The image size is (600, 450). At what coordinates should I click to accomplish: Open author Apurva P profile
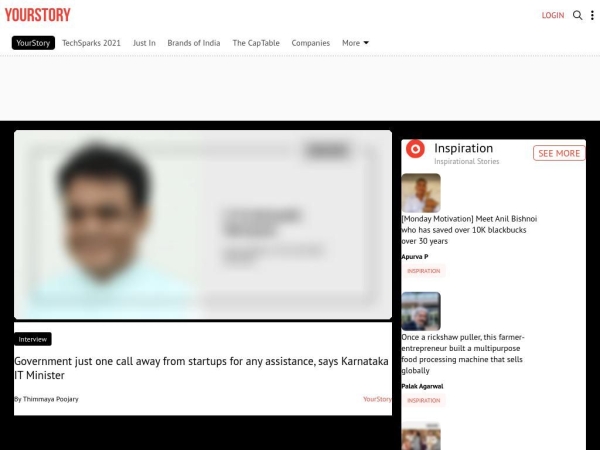pos(415,257)
